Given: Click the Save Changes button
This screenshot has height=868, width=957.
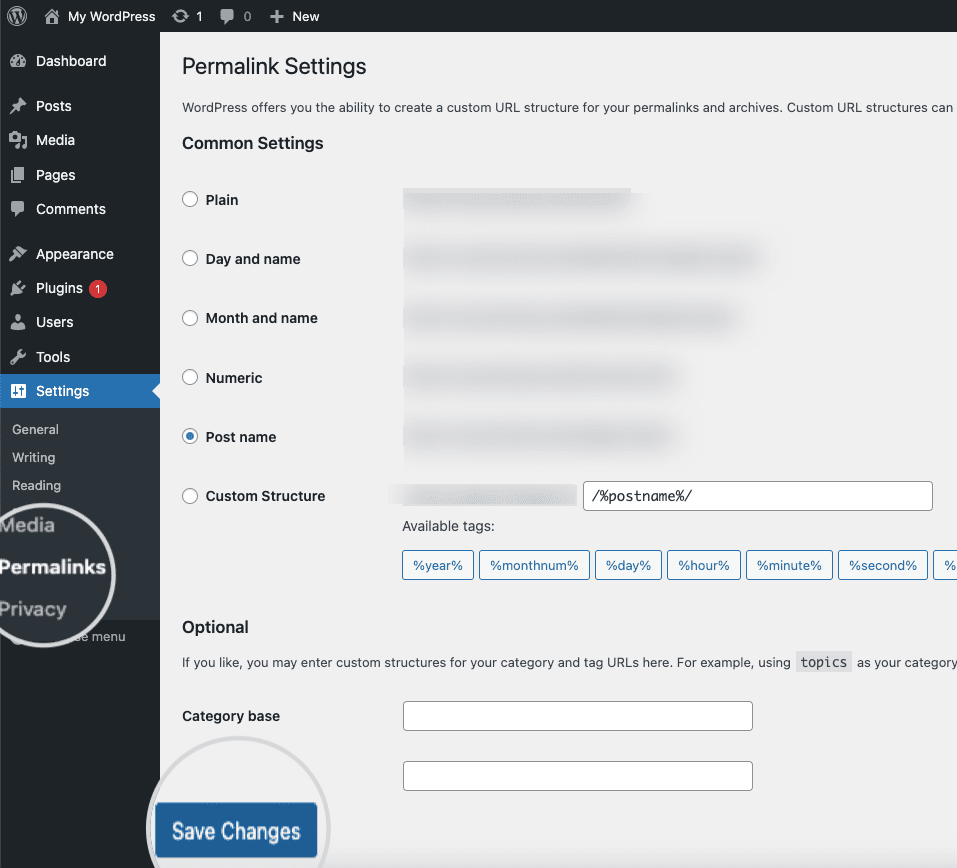Looking at the screenshot, I should [236, 831].
